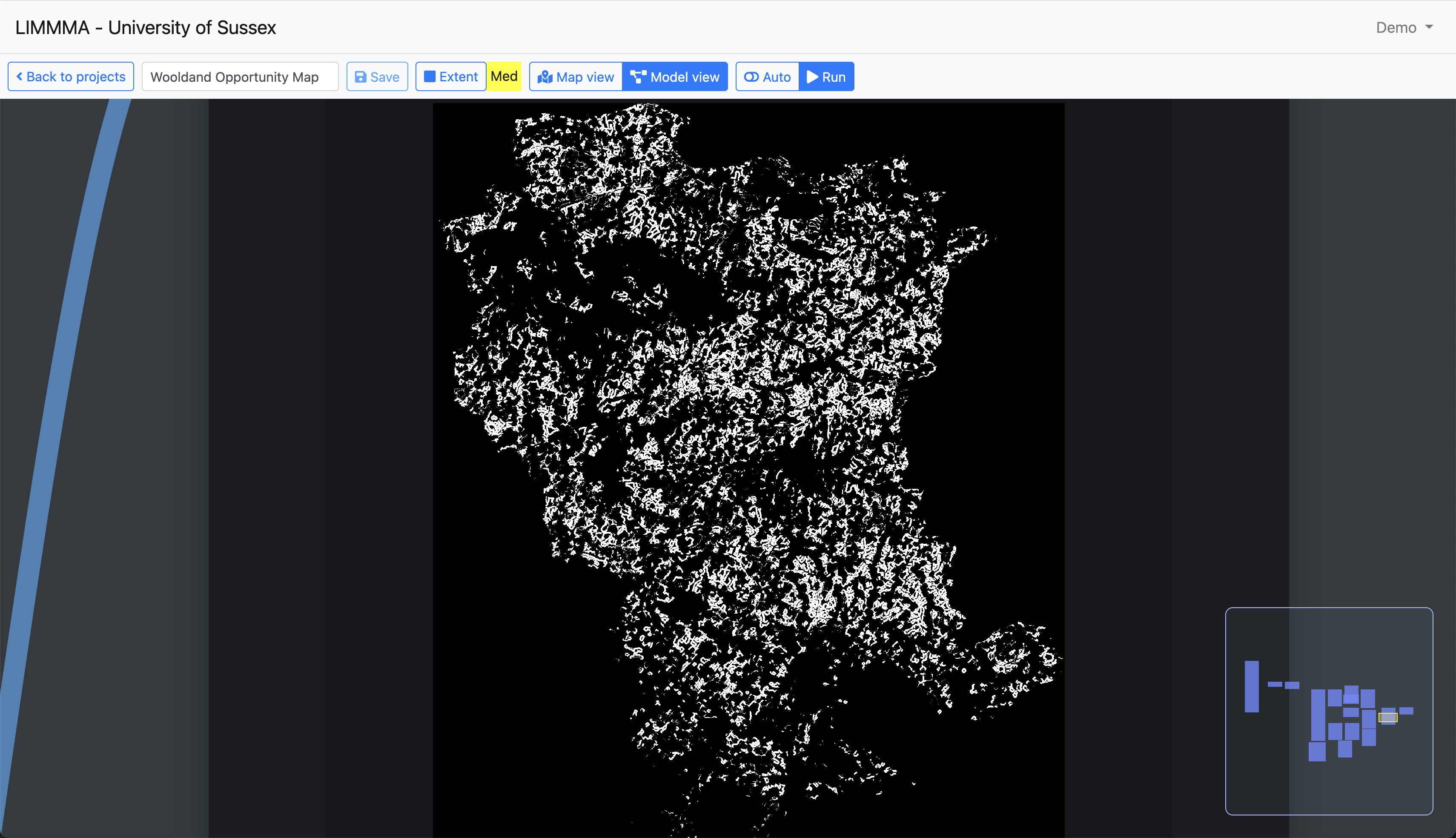
Task: Click the caret arrow beside Demo
Action: [1429, 27]
